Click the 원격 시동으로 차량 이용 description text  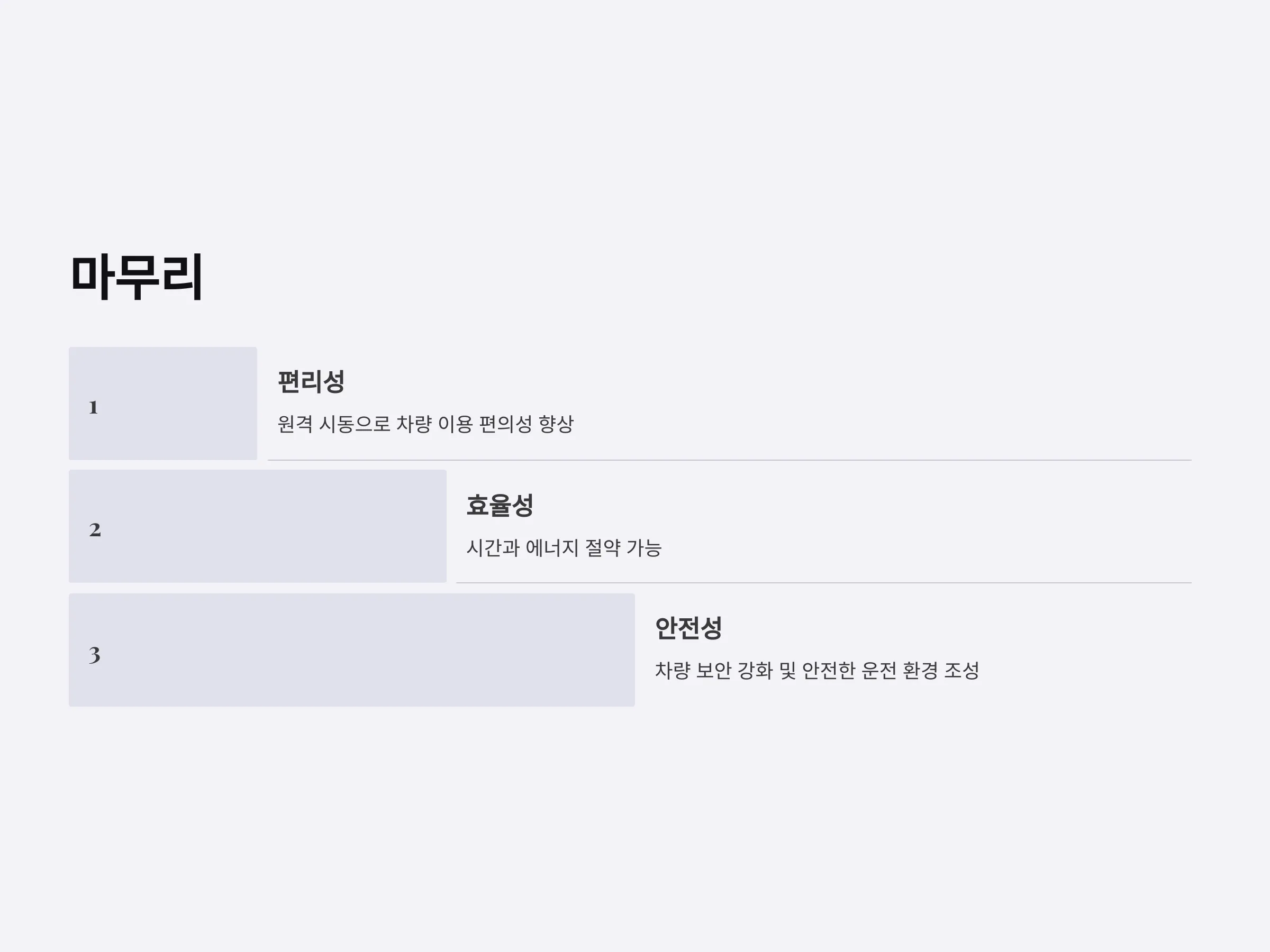[425, 424]
